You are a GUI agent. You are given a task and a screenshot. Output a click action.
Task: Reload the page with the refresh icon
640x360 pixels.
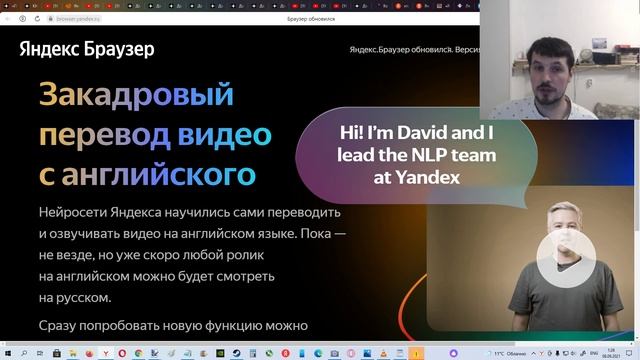(x=37, y=19)
